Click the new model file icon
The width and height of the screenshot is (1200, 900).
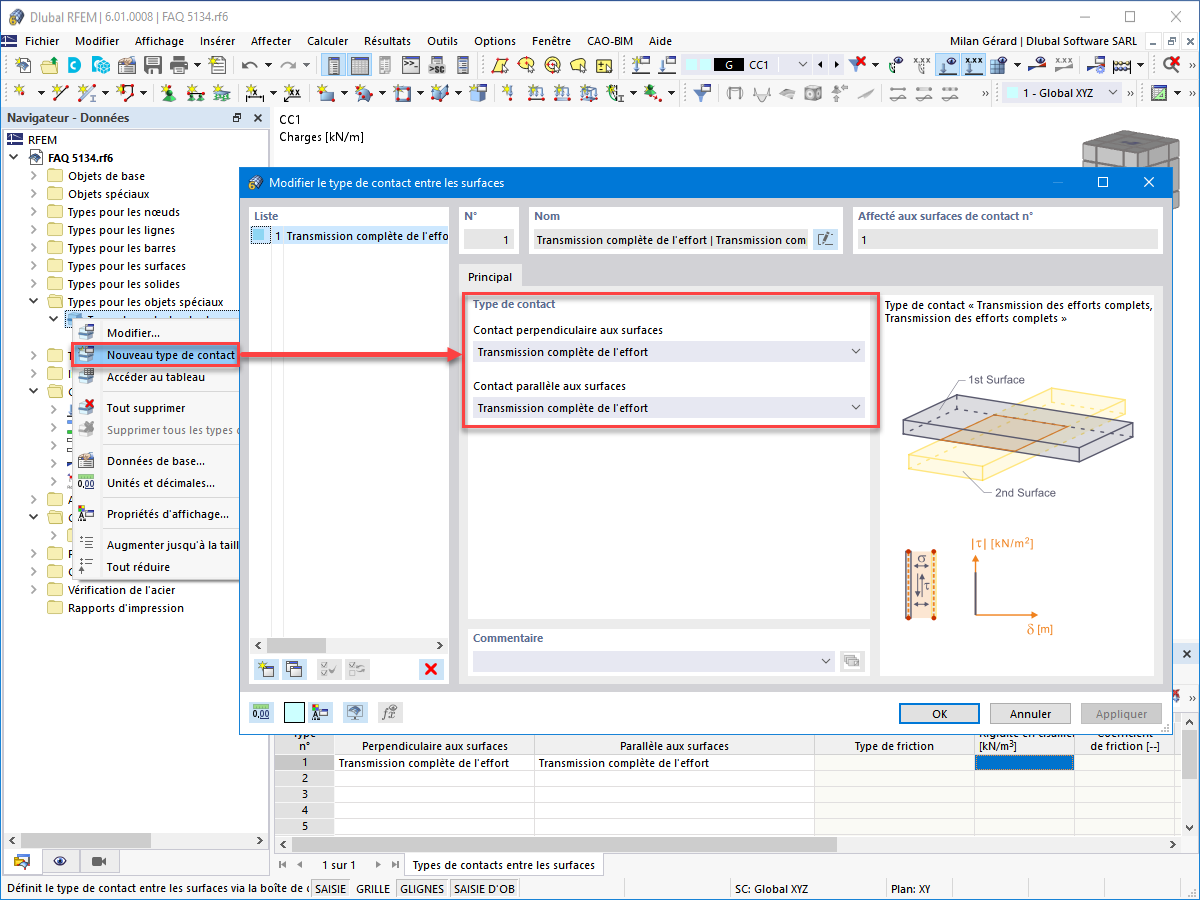[23, 65]
